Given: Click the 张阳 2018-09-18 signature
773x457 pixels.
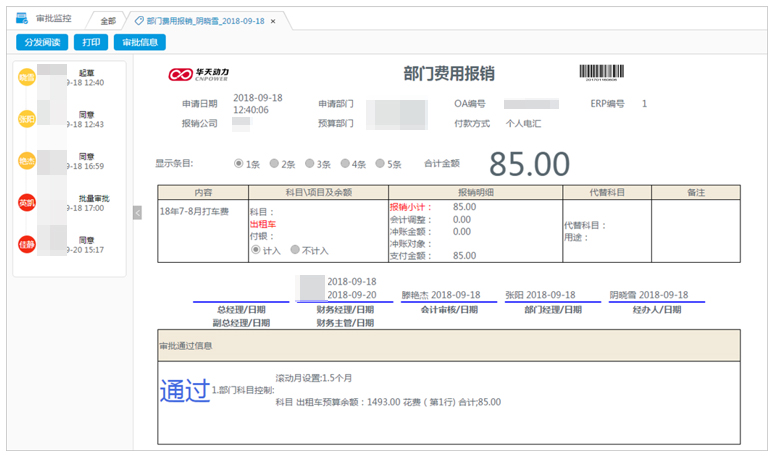Looking at the screenshot, I should point(540,295).
